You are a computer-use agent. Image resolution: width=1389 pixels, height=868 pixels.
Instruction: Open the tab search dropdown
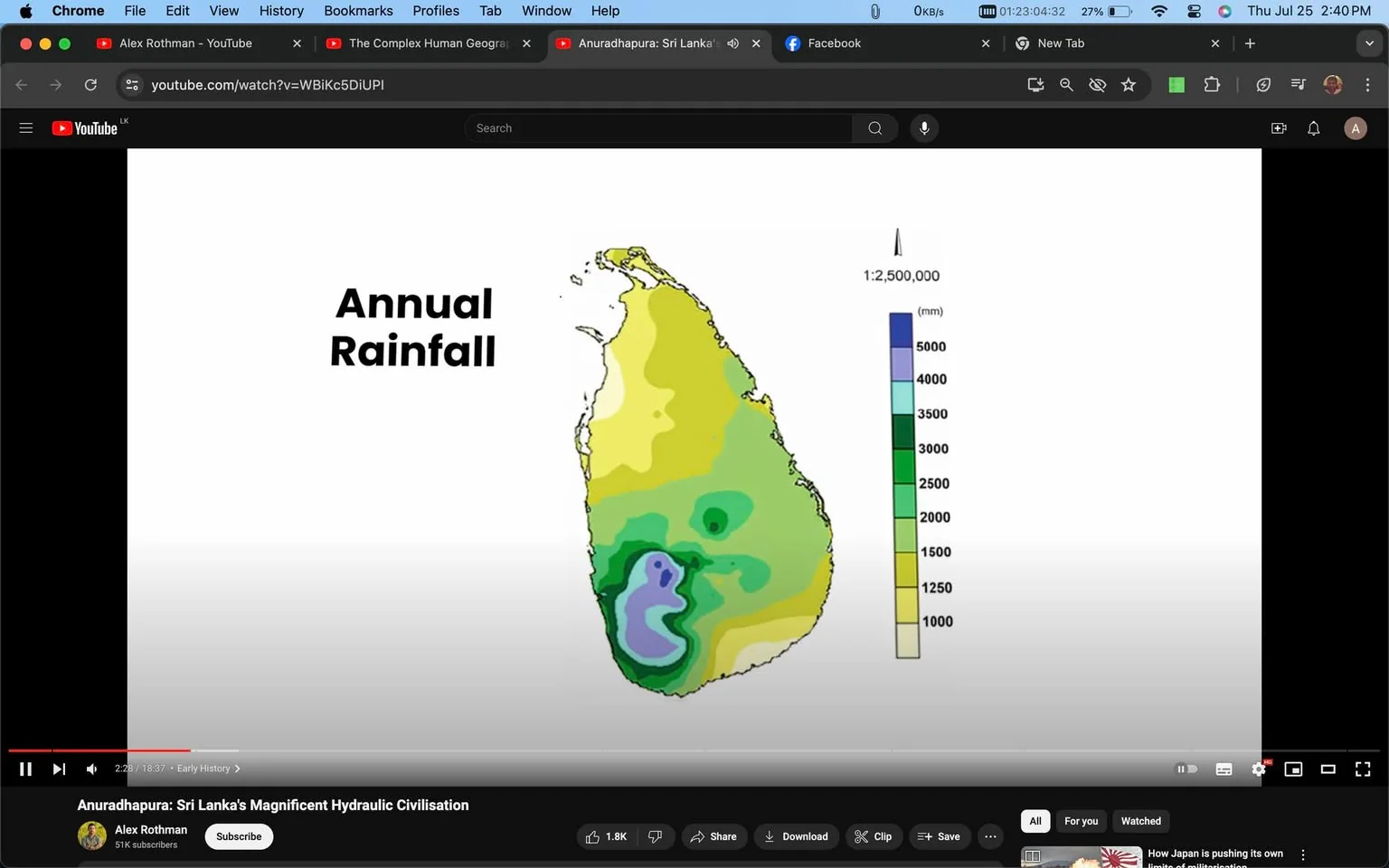(x=1369, y=43)
